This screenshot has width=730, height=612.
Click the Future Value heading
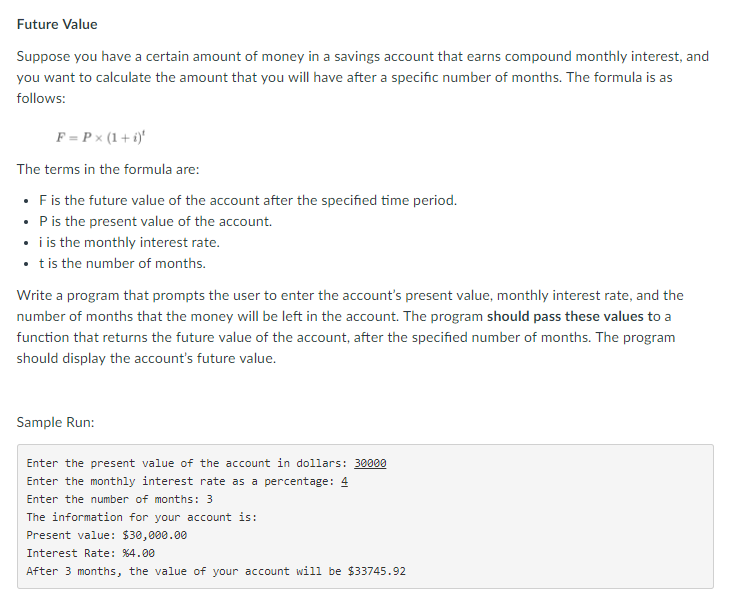57,24
